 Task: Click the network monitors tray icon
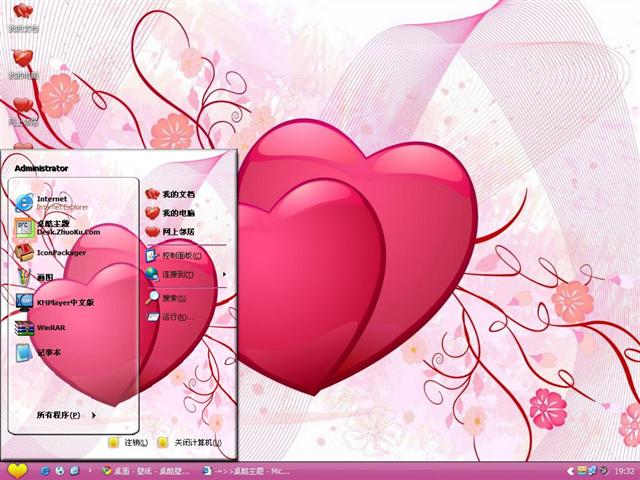[x=592, y=471]
